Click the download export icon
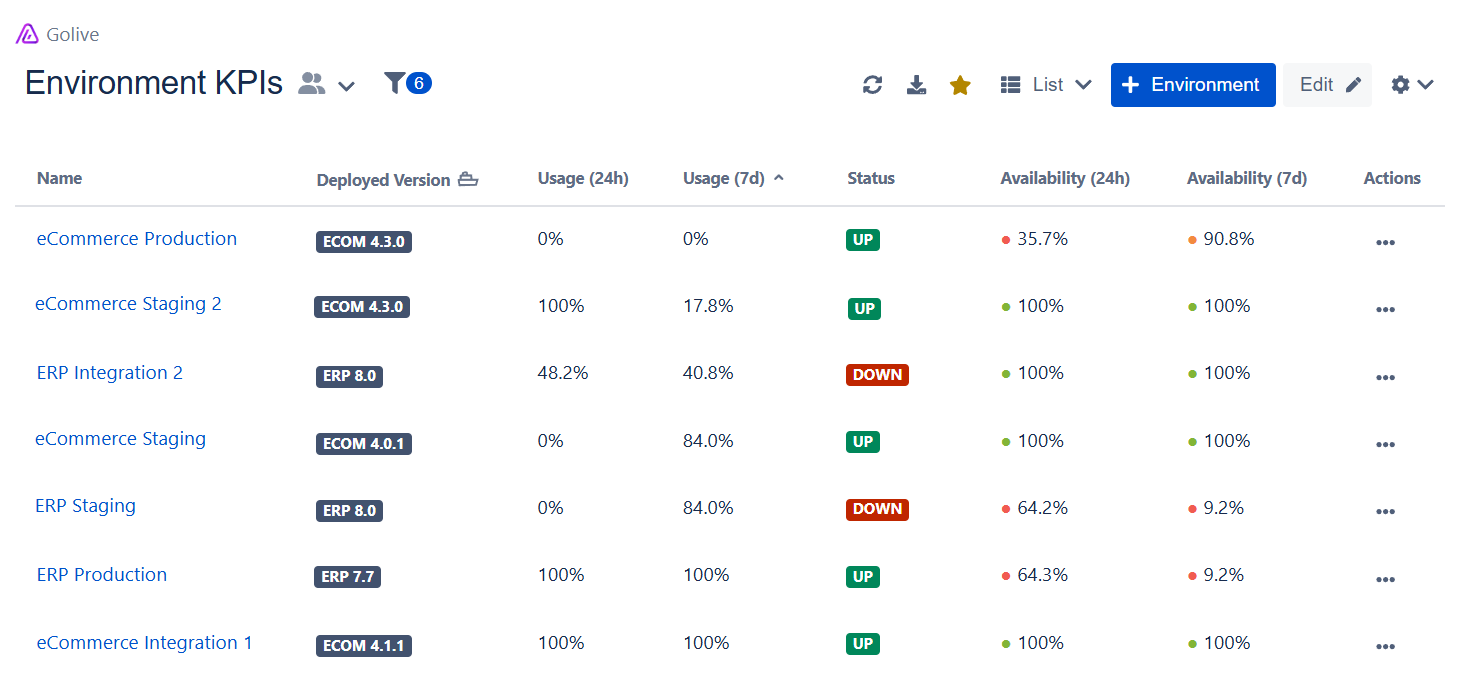This screenshot has width=1457, height=687. [916, 85]
